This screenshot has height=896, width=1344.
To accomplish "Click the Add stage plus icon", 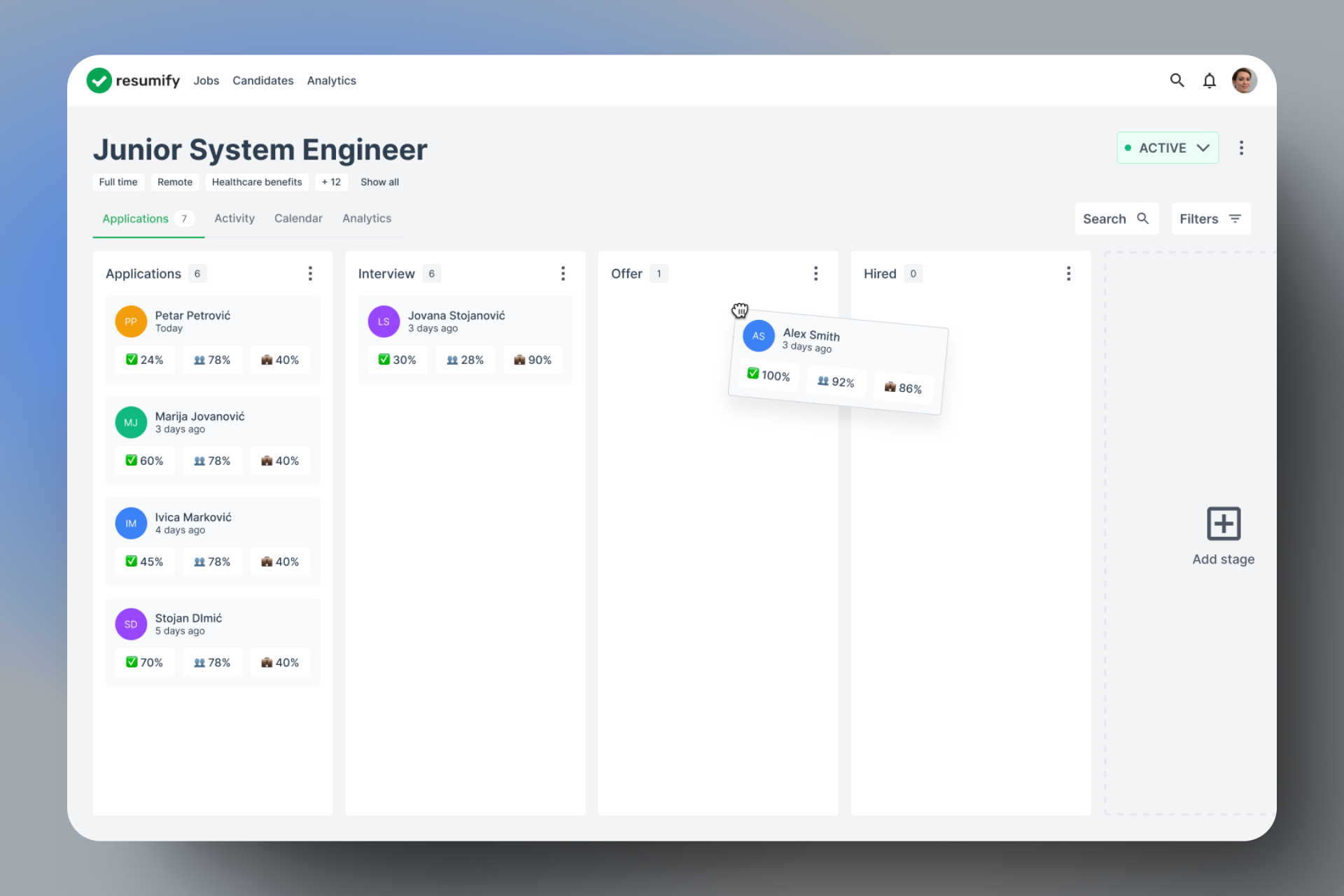I will pyautogui.click(x=1223, y=524).
